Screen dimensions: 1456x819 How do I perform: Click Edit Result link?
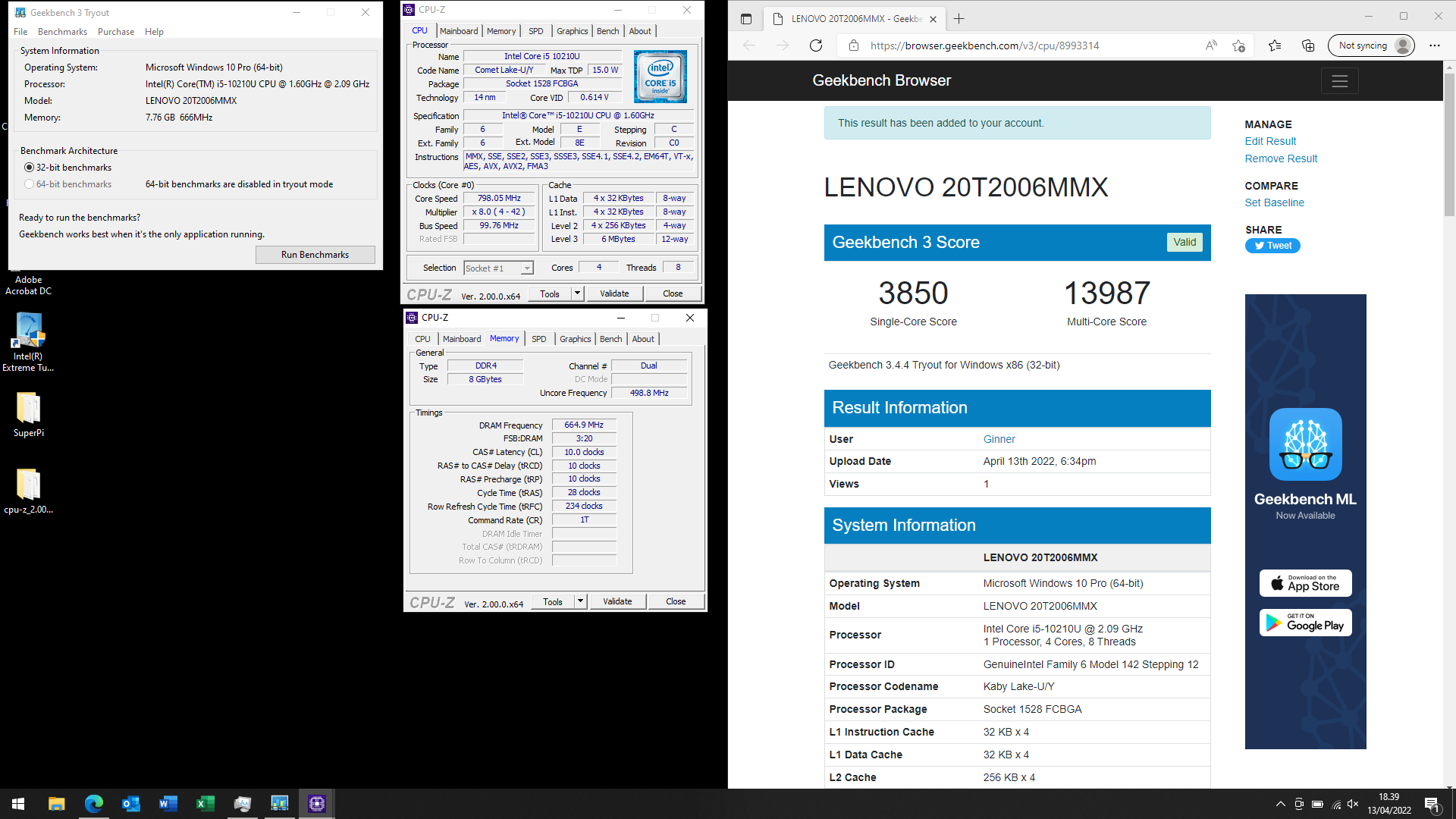pyautogui.click(x=1270, y=141)
